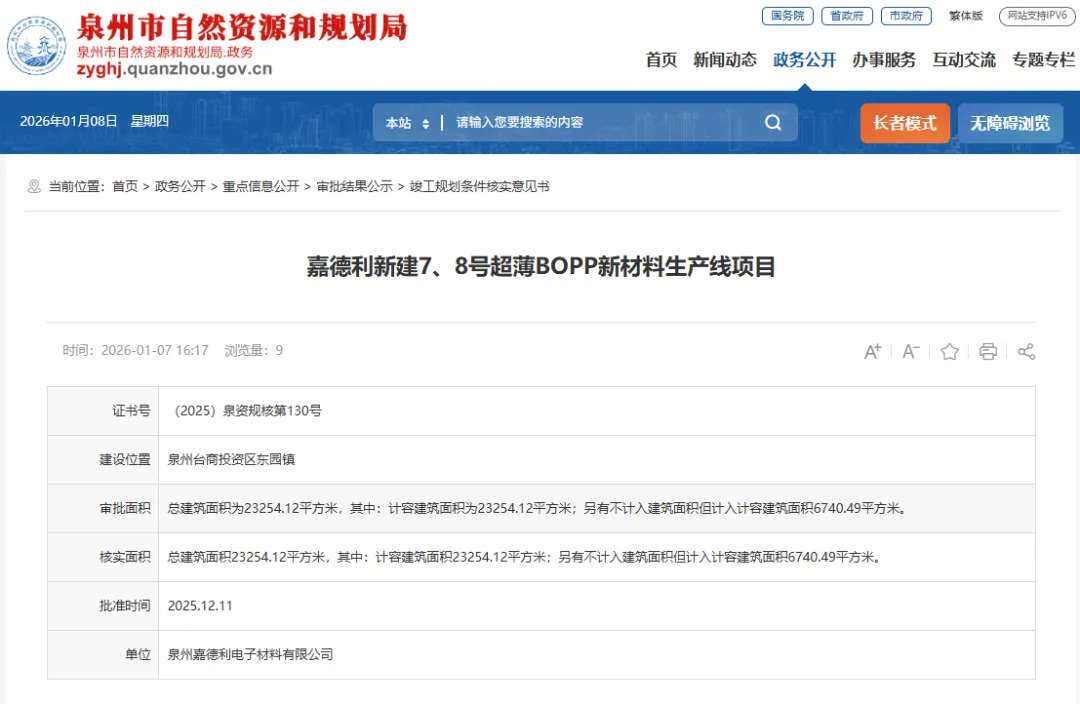Share the article with share icon
Viewport: 1080px width, 704px height.
(x=1026, y=351)
